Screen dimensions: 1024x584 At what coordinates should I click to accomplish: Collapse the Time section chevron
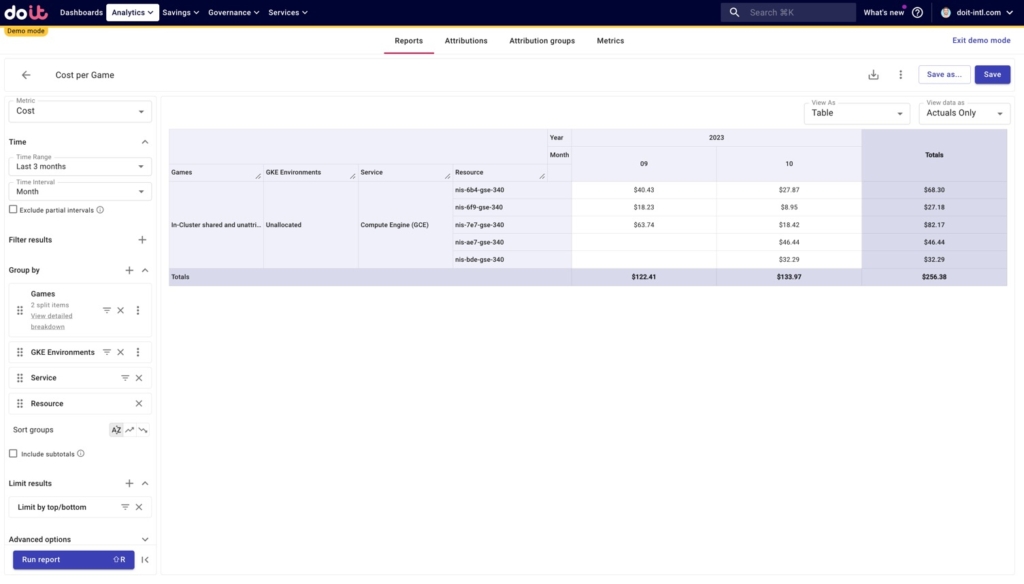145,142
